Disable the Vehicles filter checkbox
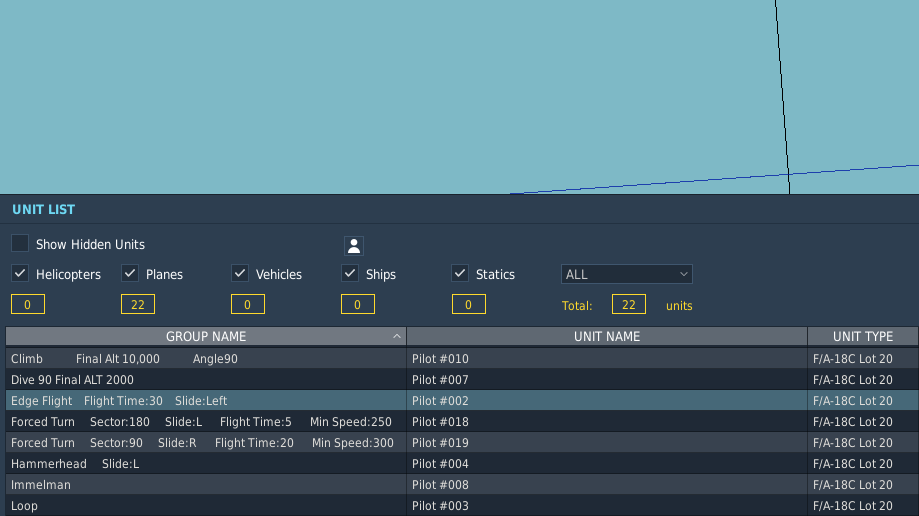This screenshot has height=516, width=919. [x=240, y=274]
